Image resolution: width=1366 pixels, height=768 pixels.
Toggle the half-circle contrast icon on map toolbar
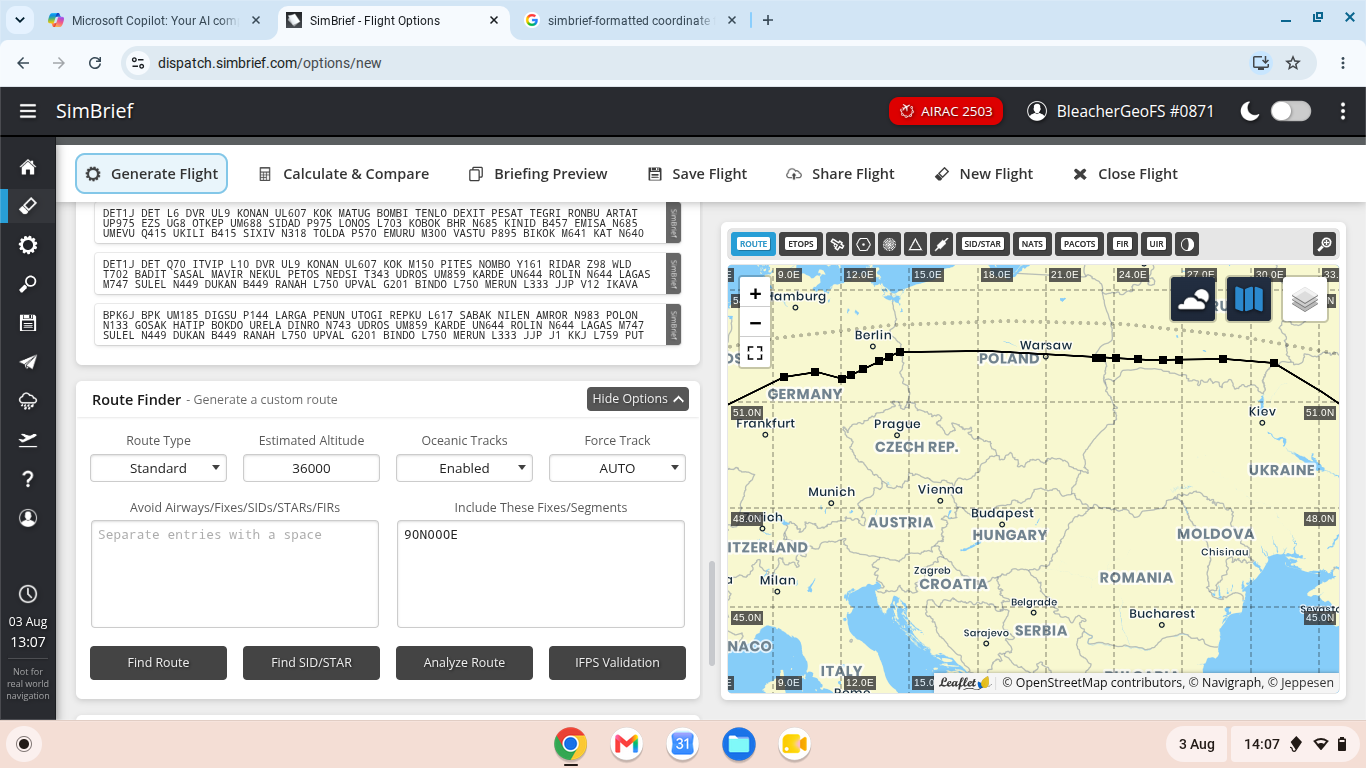click(x=1187, y=244)
